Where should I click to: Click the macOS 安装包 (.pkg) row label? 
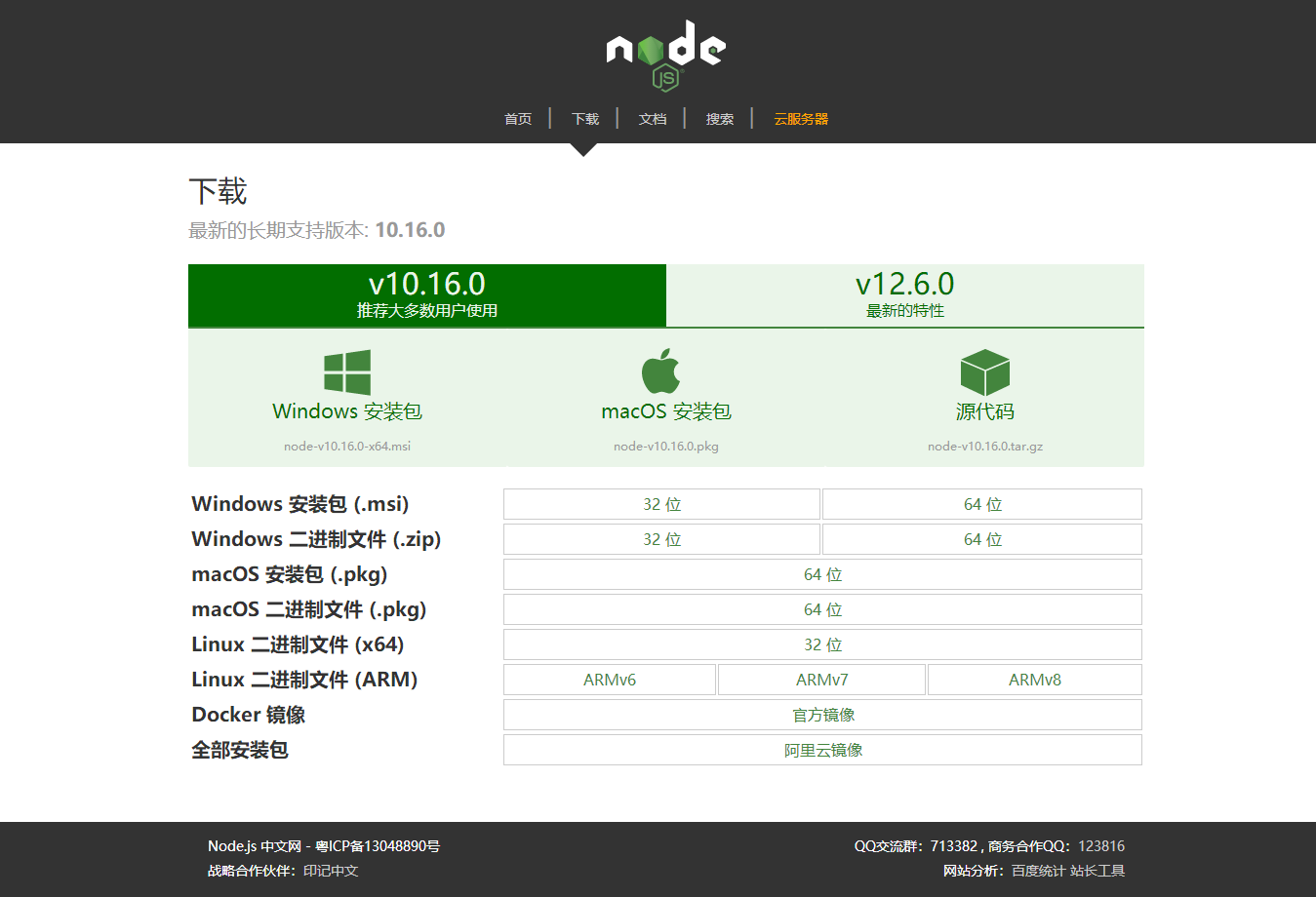tap(290, 574)
